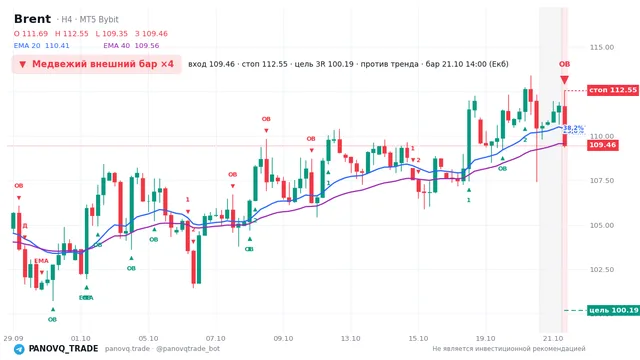Click the 105.00 price axis label
Viewport: 640px width, 360px height.
pyautogui.click(x=602, y=225)
